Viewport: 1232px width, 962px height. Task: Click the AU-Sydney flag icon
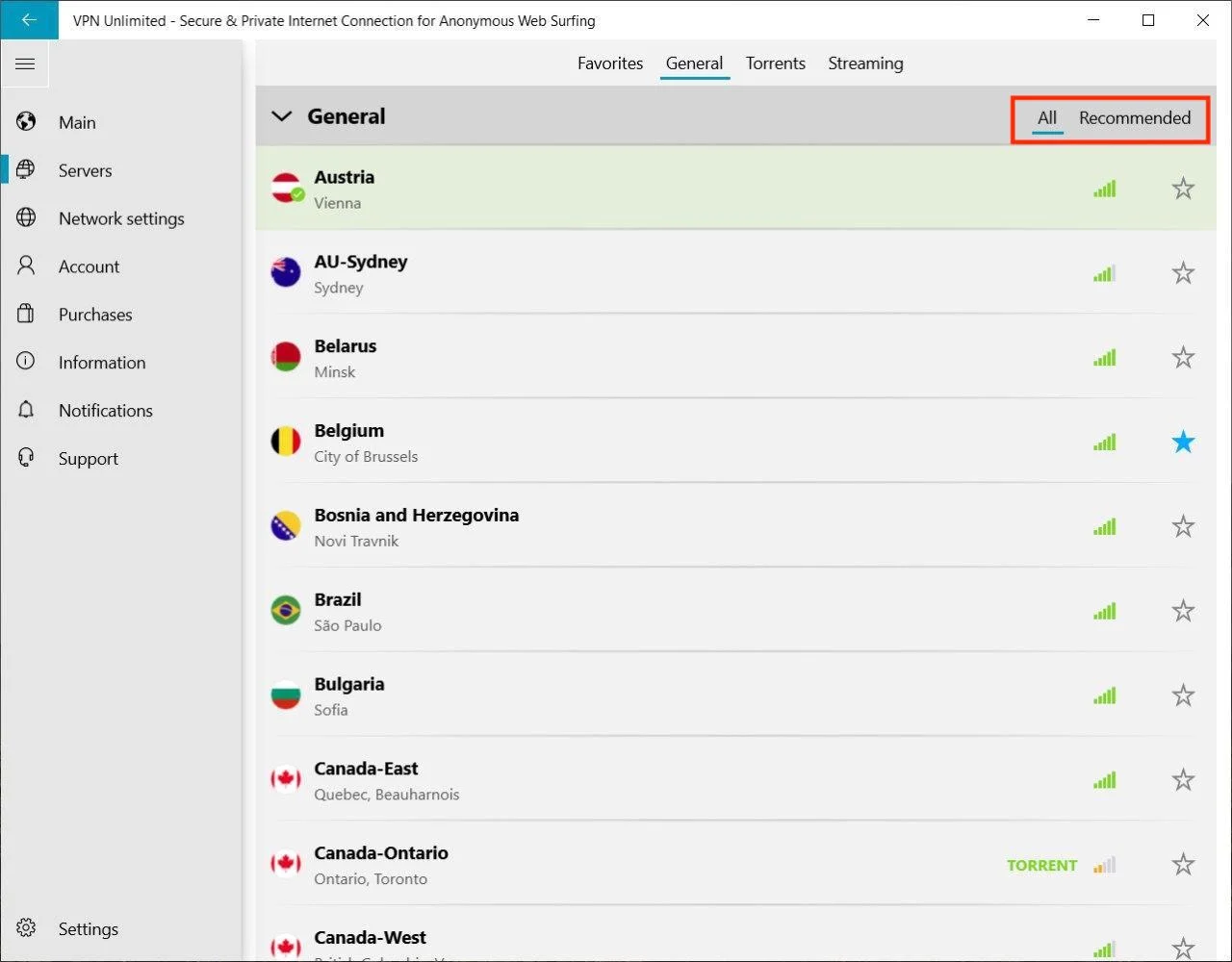point(286,273)
